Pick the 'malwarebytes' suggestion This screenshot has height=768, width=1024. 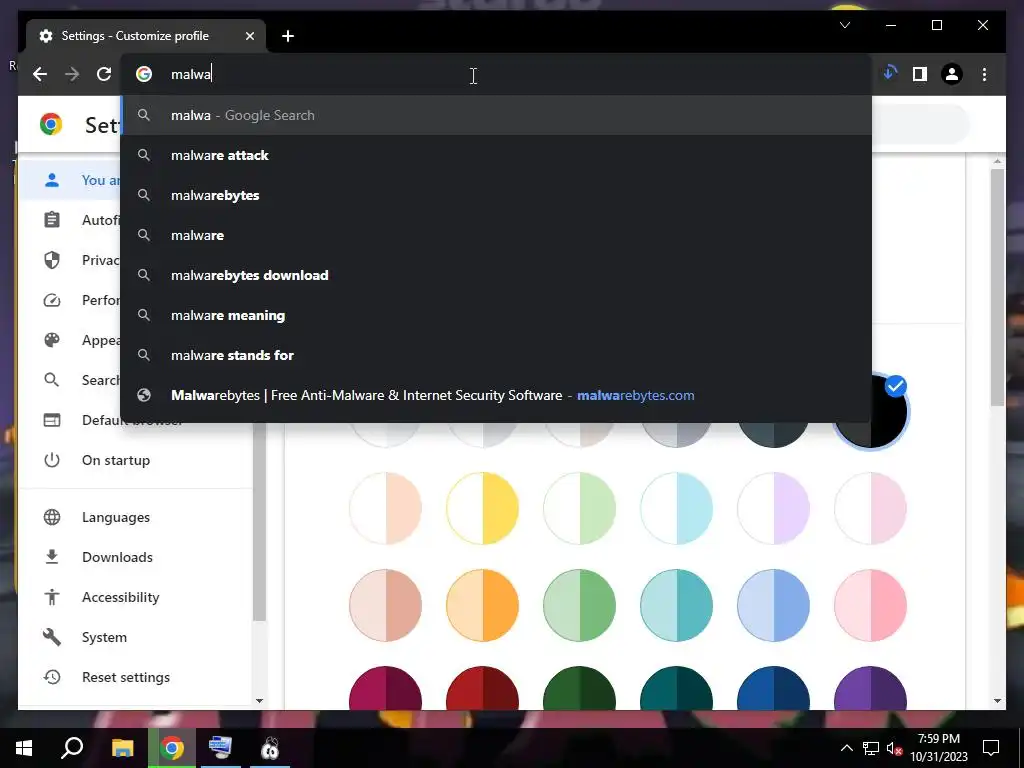(x=496, y=195)
